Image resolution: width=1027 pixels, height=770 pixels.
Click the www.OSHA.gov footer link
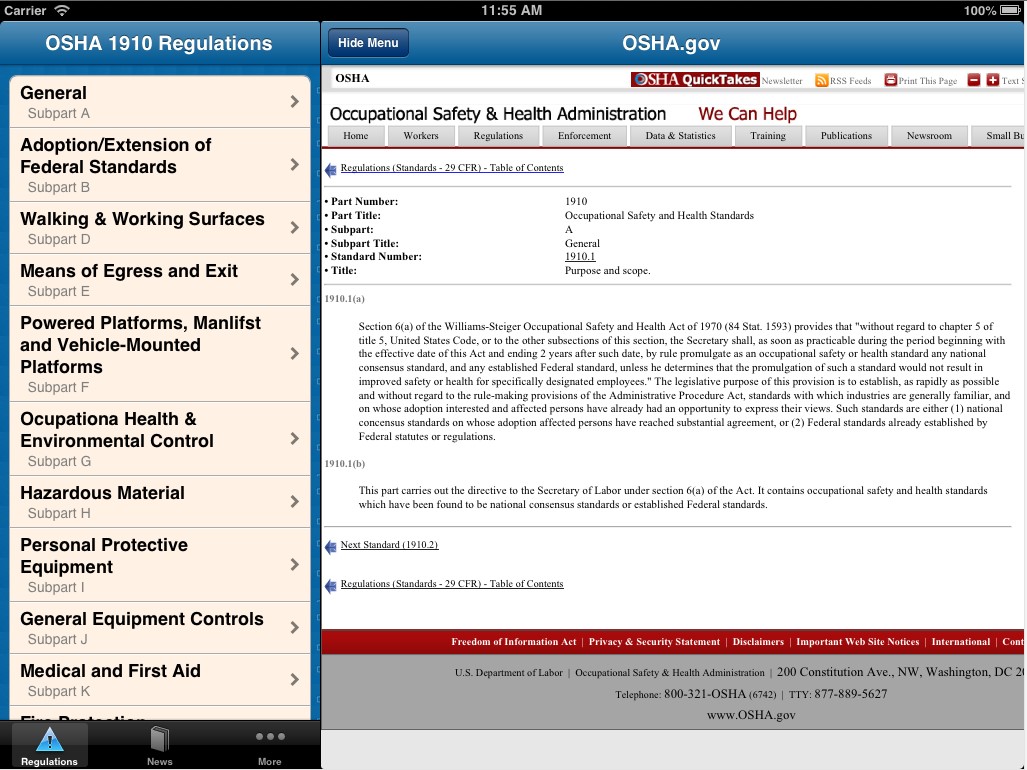751,715
